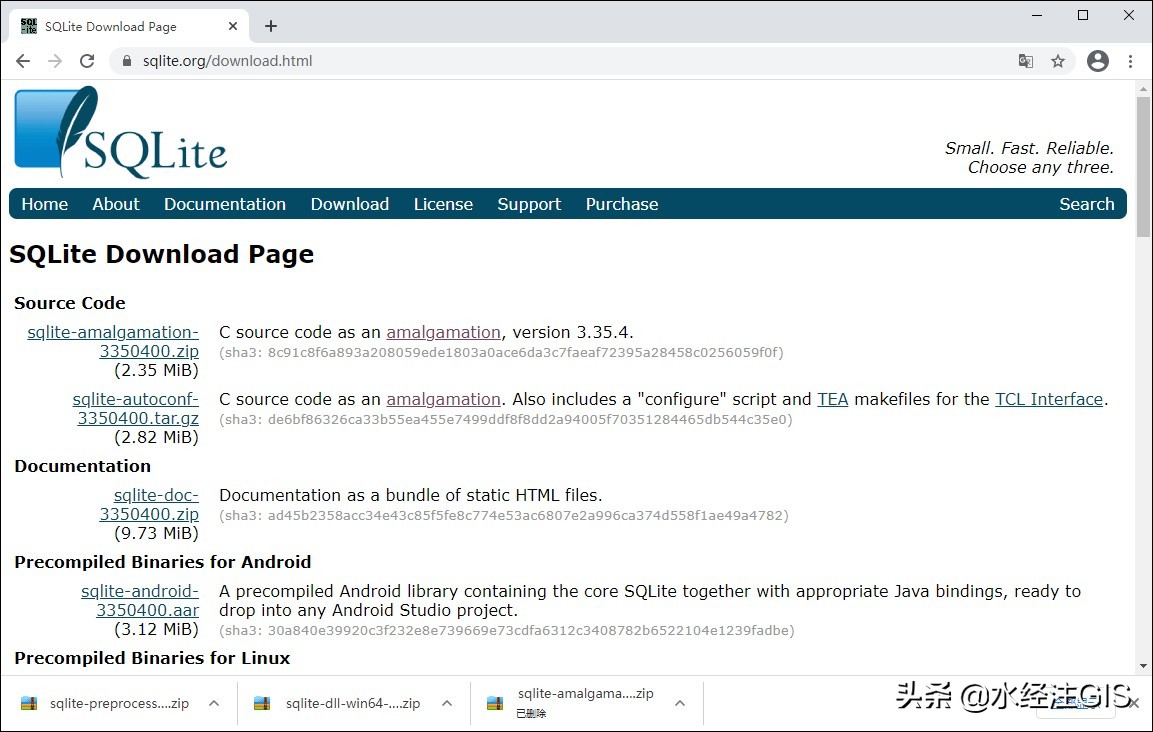Expand options for sqlite-amalgama download
1153x732 pixels.
click(x=680, y=703)
